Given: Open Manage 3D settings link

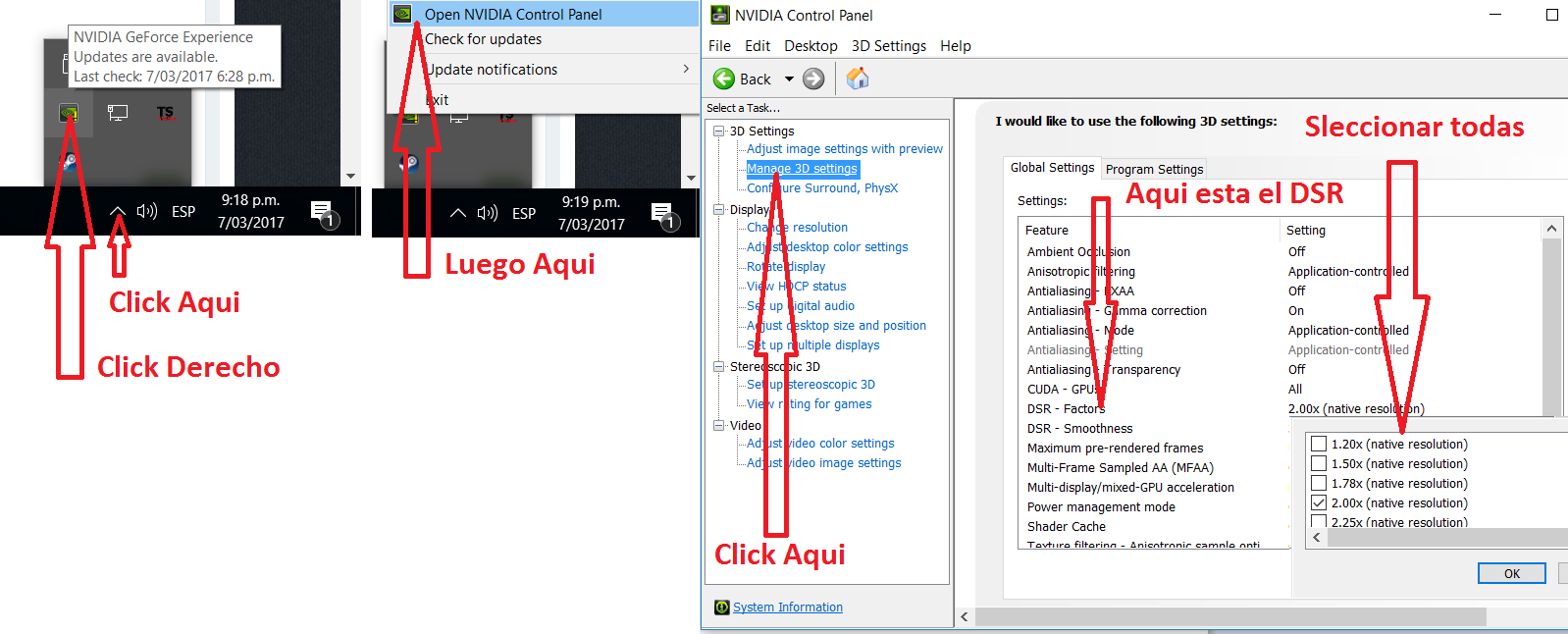Looking at the screenshot, I should (802, 169).
